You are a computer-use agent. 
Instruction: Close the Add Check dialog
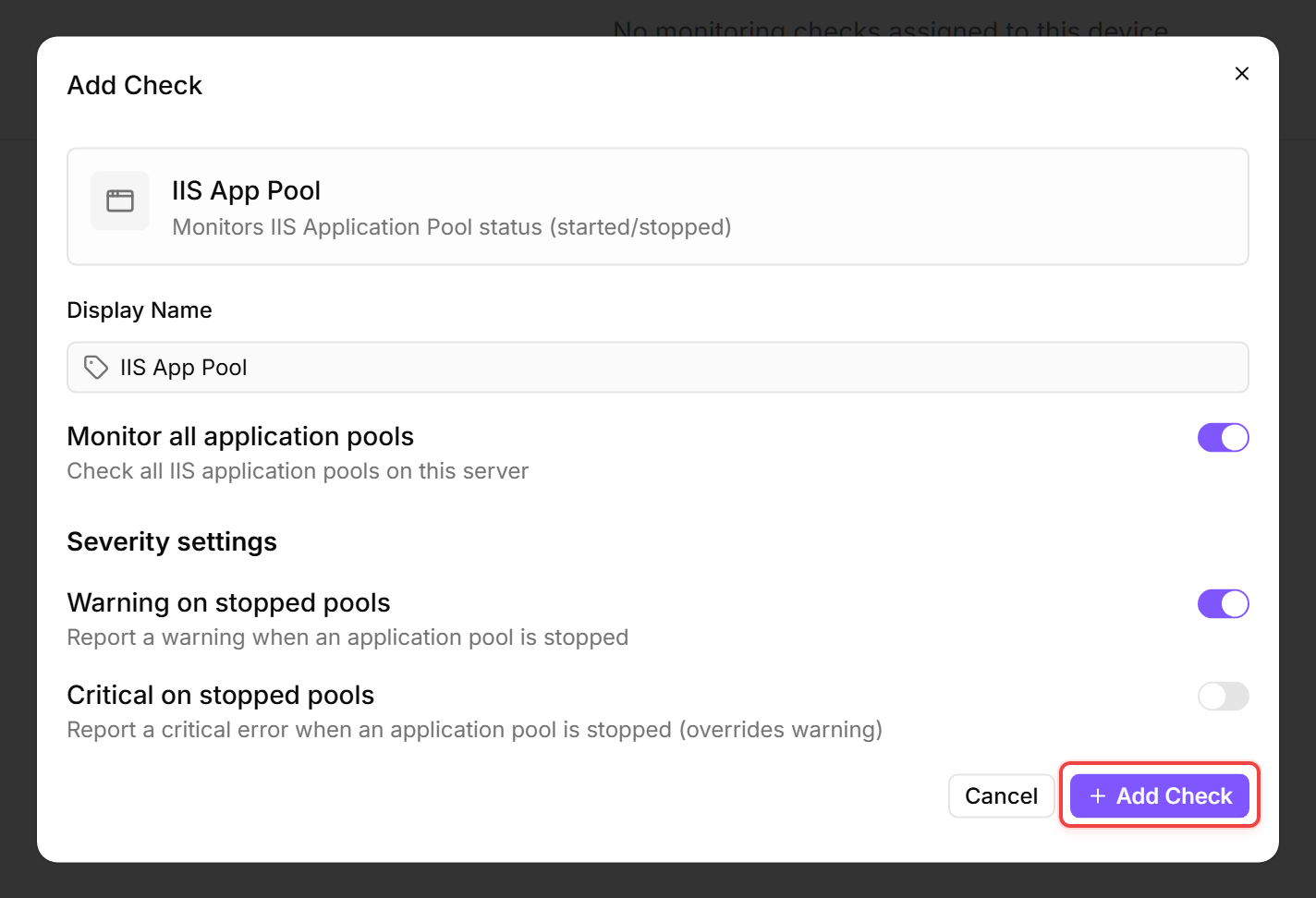tap(1242, 74)
